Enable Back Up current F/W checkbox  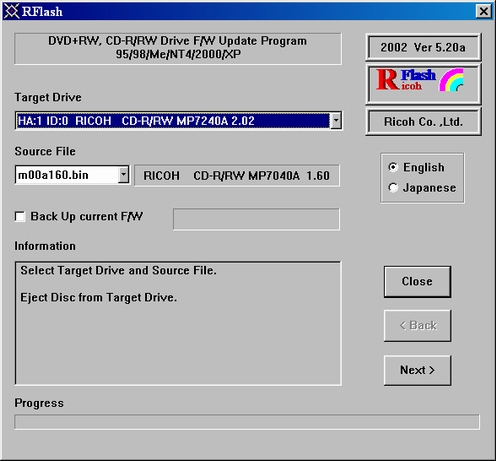pyautogui.click(x=20, y=217)
